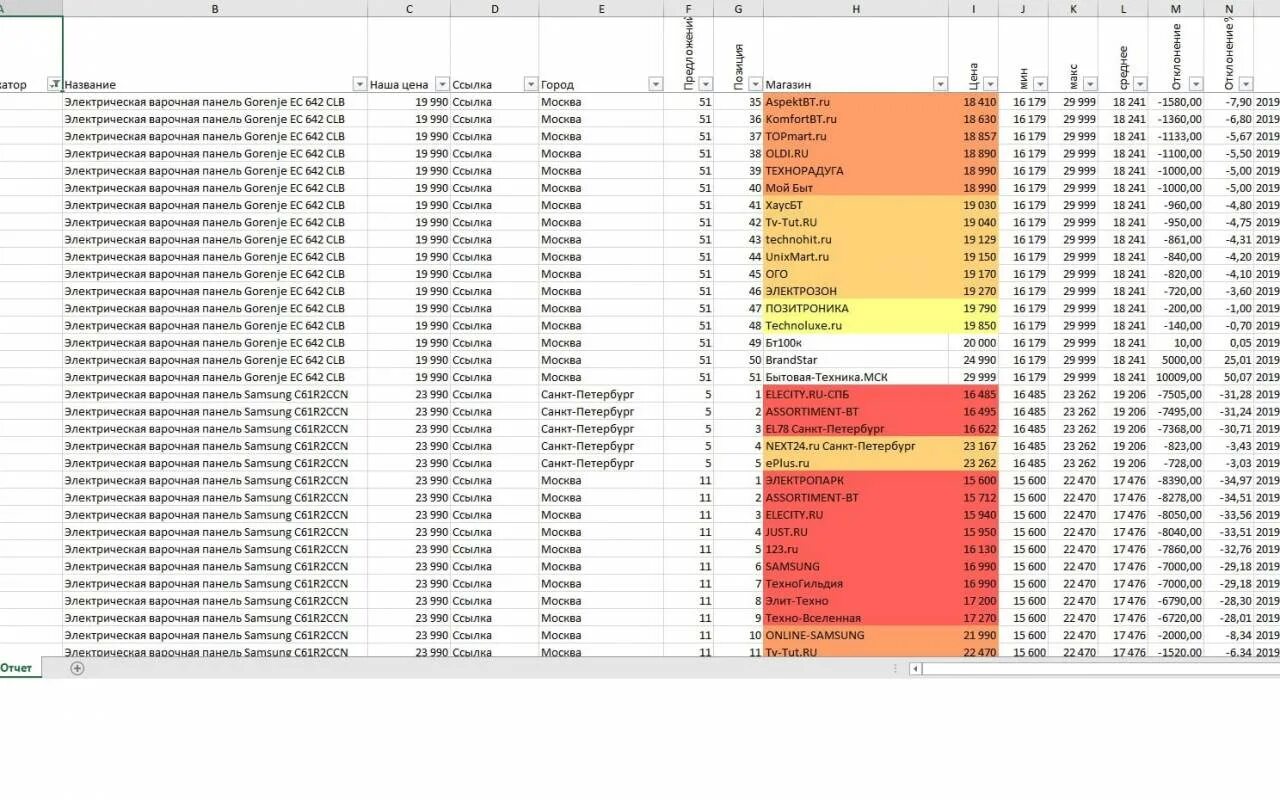Select the ХаусБТ store cell
This screenshot has height=800, width=1280.
point(856,205)
